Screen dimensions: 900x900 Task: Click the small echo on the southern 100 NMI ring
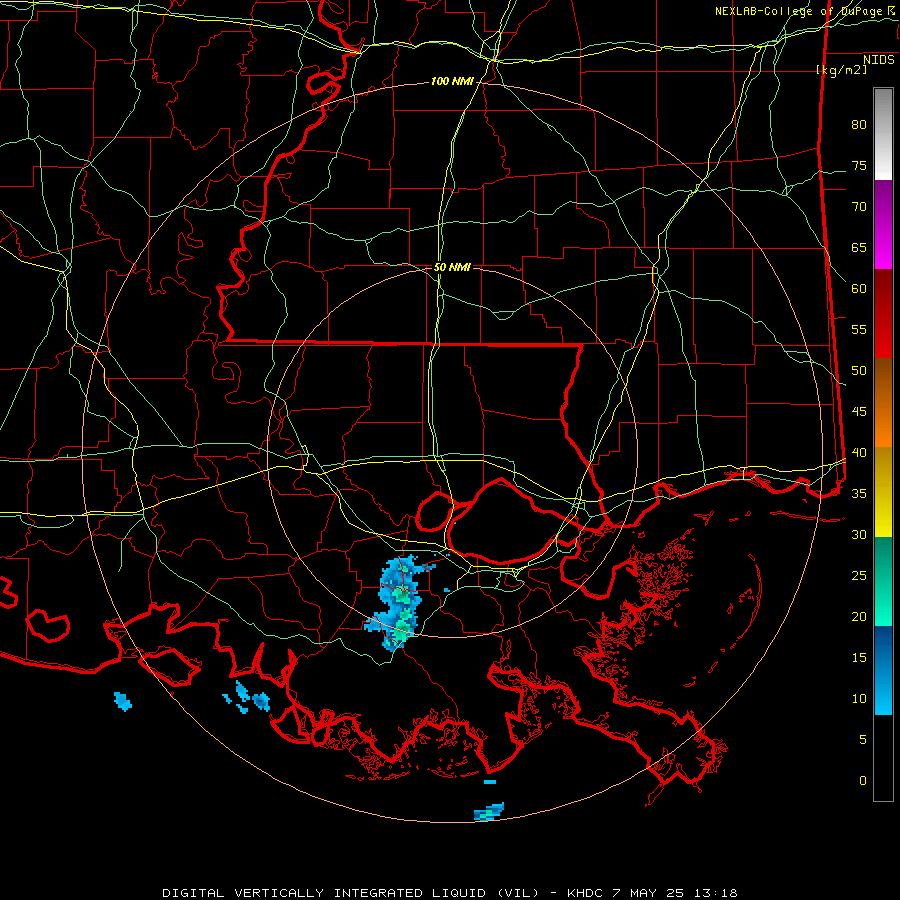click(x=489, y=812)
